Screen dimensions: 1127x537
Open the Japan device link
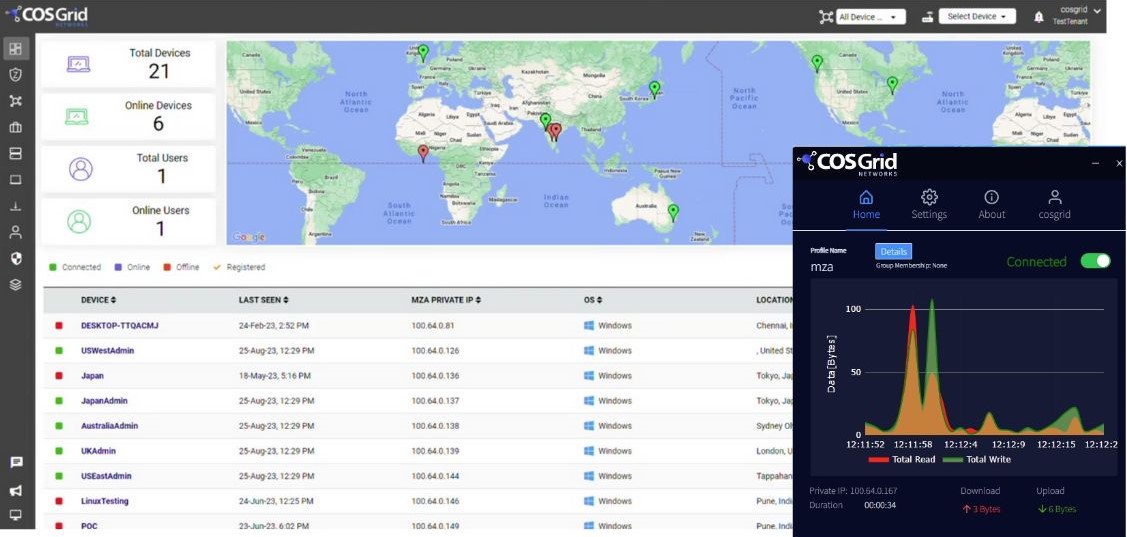tap(92, 376)
